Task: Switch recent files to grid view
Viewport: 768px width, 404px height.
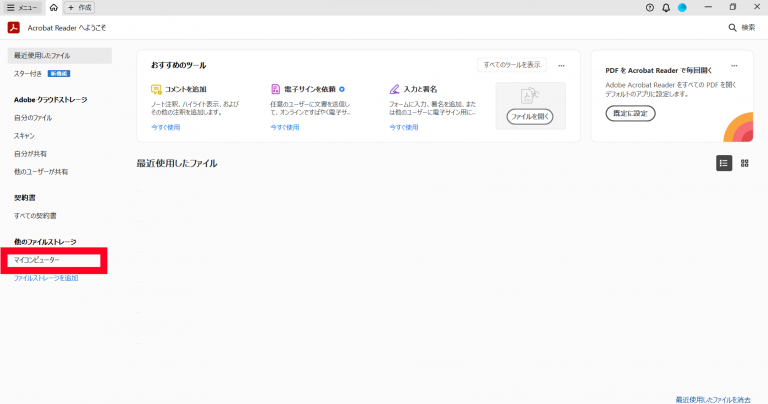Action: [744, 163]
